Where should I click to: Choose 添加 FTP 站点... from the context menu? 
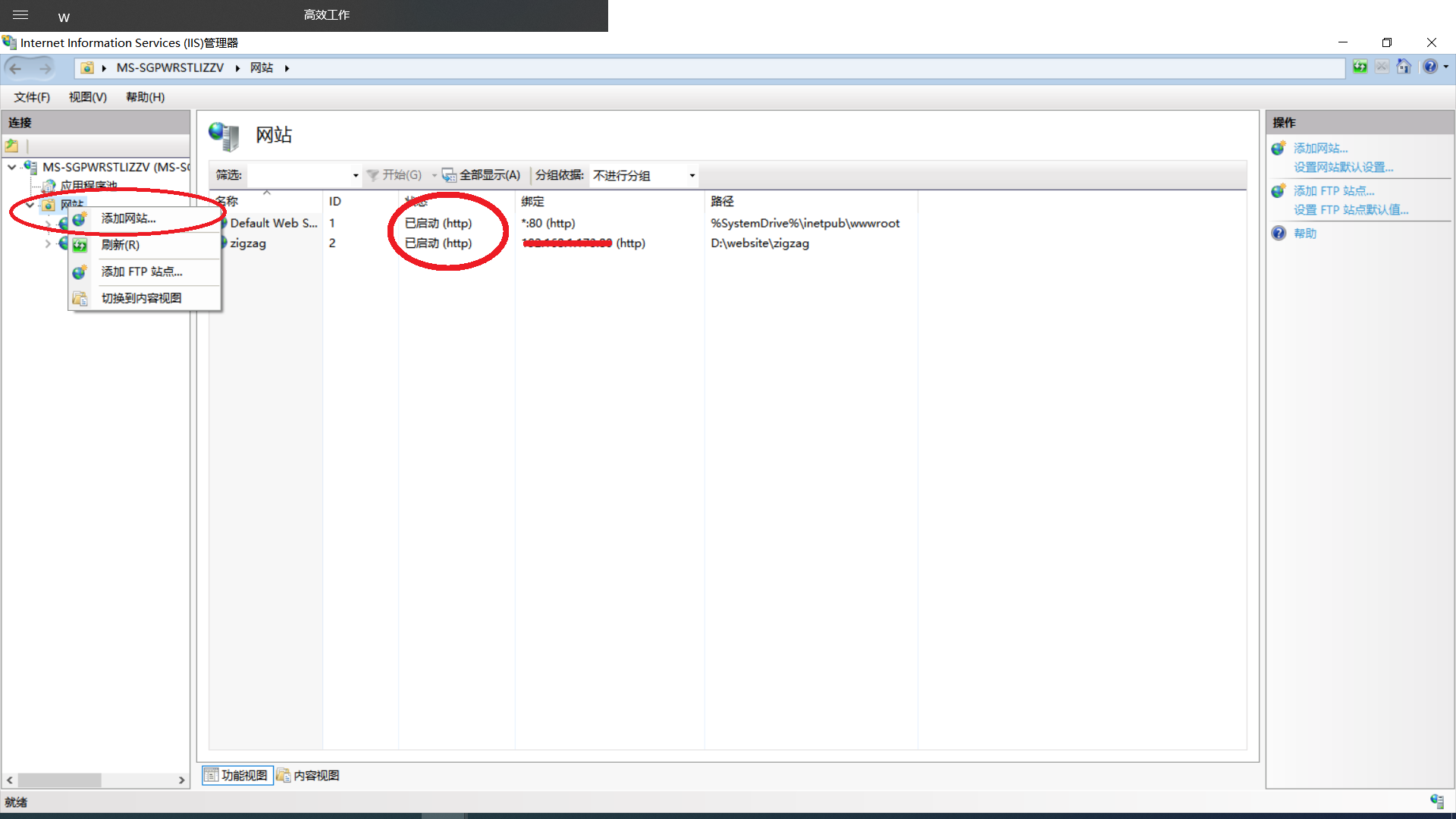tap(144, 271)
